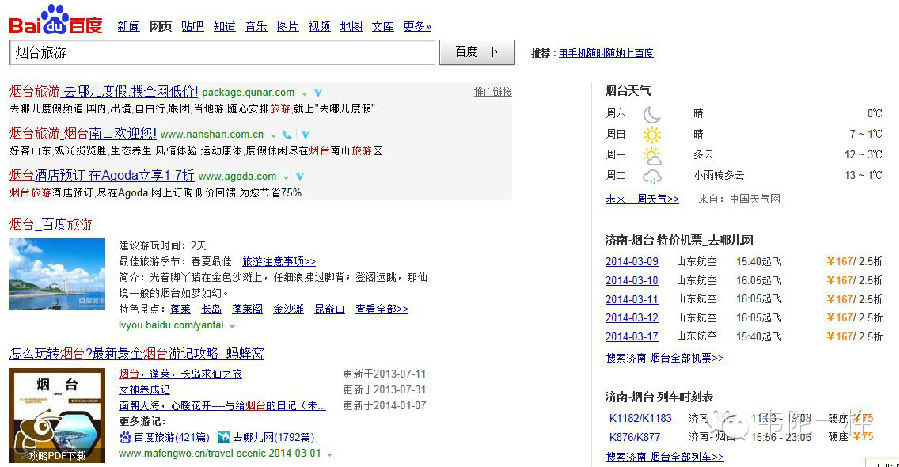Open the 视频 tab

click(319, 26)
